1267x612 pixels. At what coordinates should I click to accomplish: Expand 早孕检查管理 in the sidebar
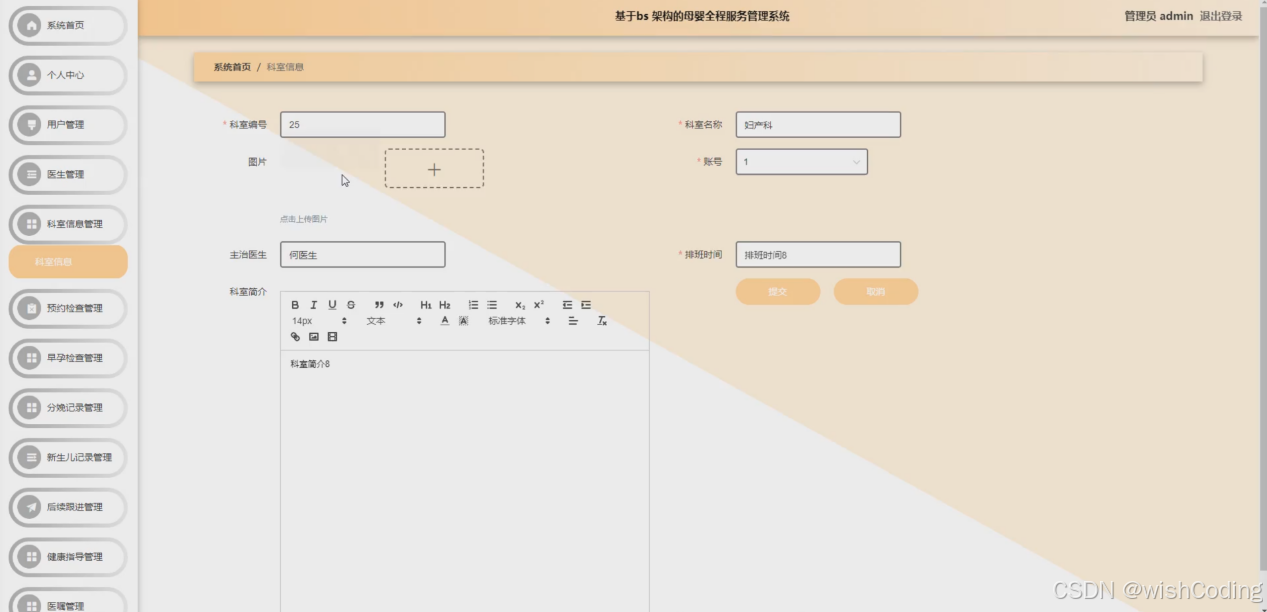pos(68,358)
